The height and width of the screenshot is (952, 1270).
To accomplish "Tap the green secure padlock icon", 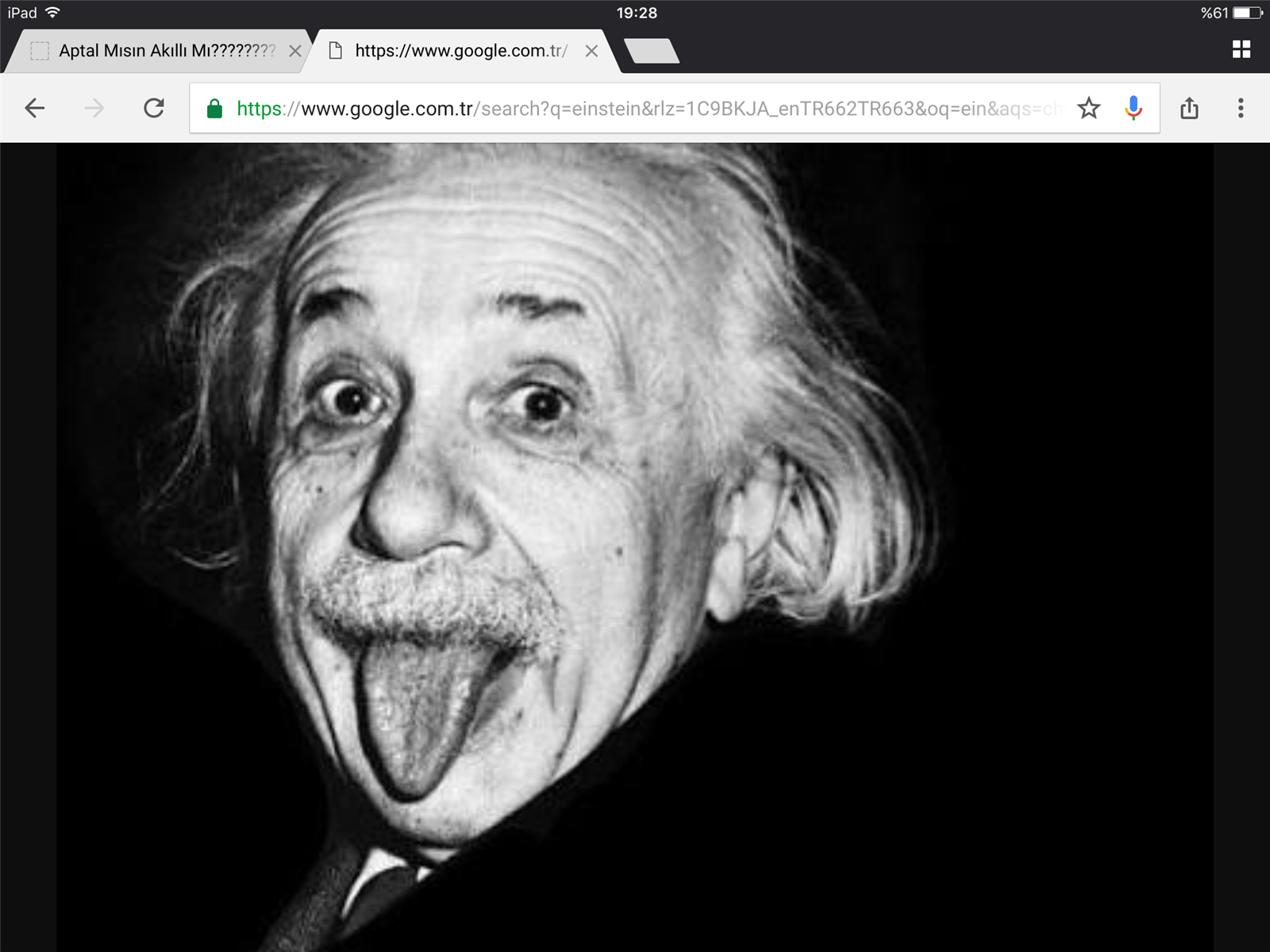I will (214, 109).
